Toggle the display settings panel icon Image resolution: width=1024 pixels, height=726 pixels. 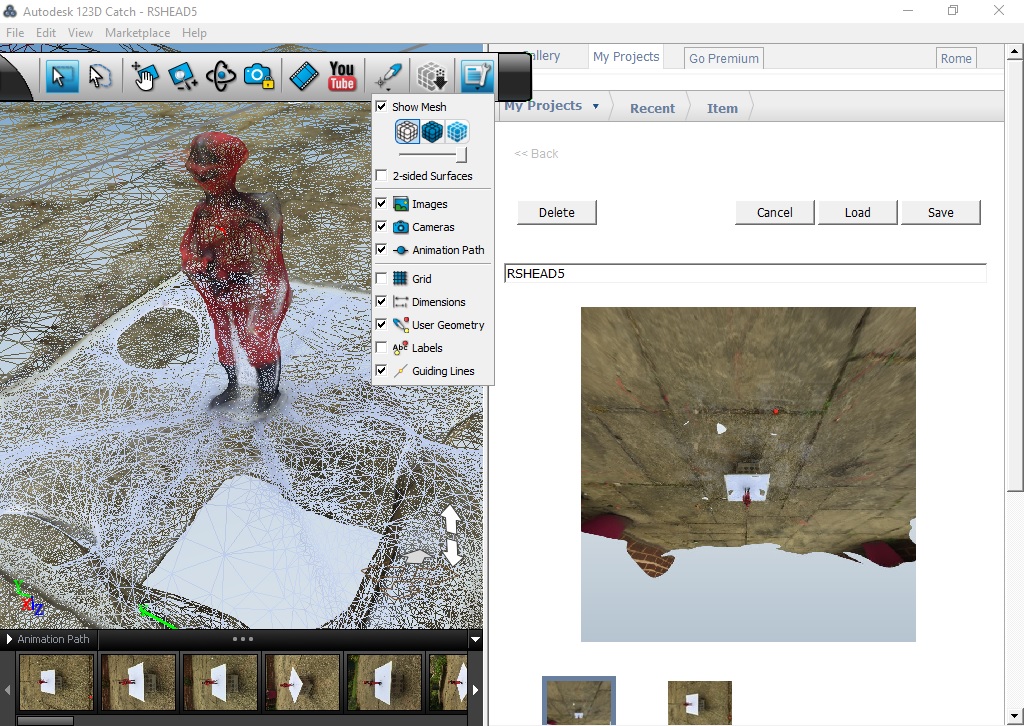476,76
